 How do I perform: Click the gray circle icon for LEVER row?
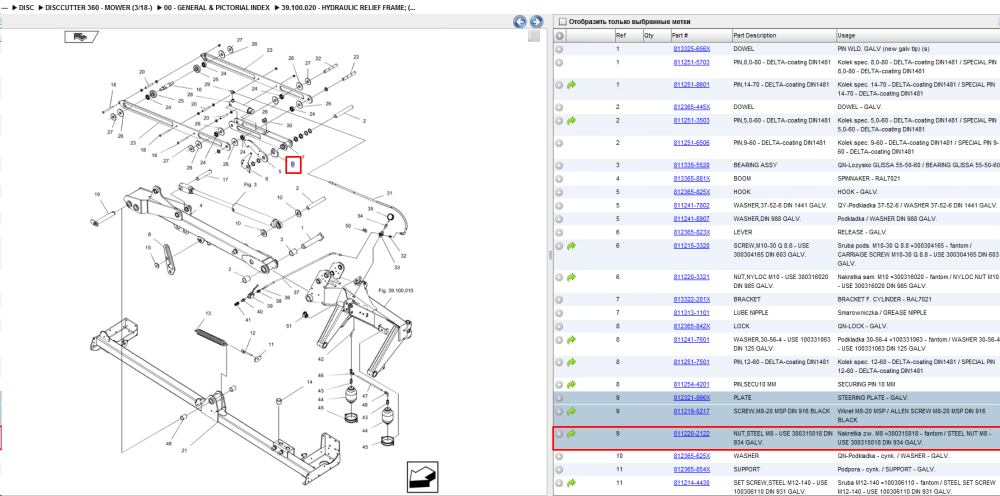tap(559, 232)
